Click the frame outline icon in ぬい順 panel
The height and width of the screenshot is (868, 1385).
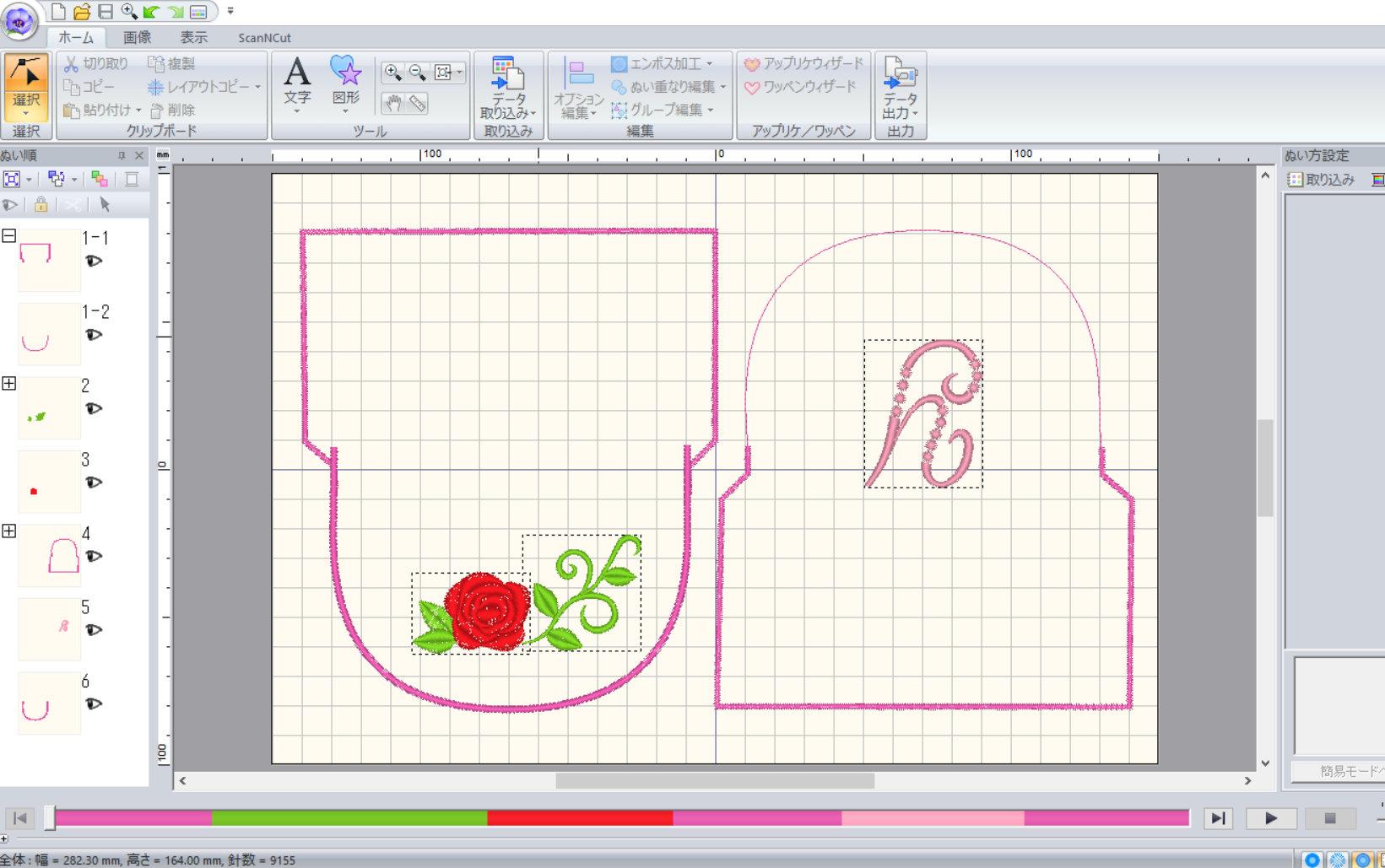click(x=132, y=179)
